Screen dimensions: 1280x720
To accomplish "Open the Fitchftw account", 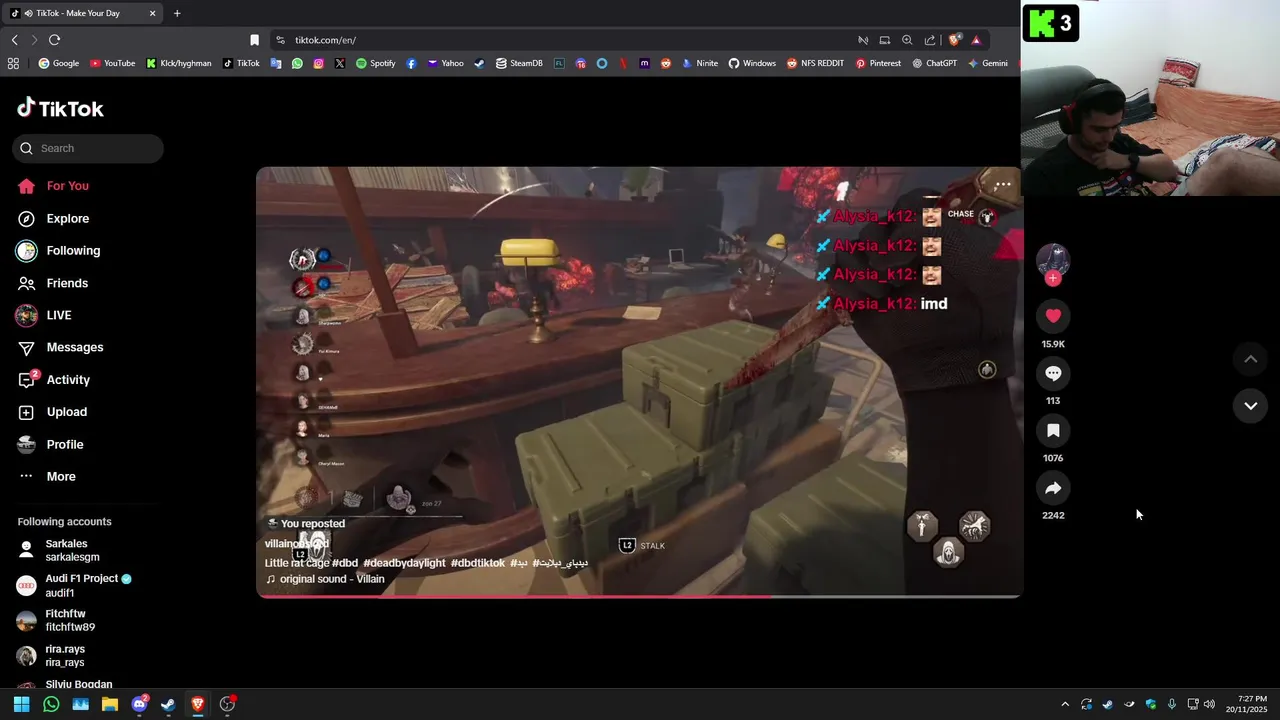I will point(56,620).
